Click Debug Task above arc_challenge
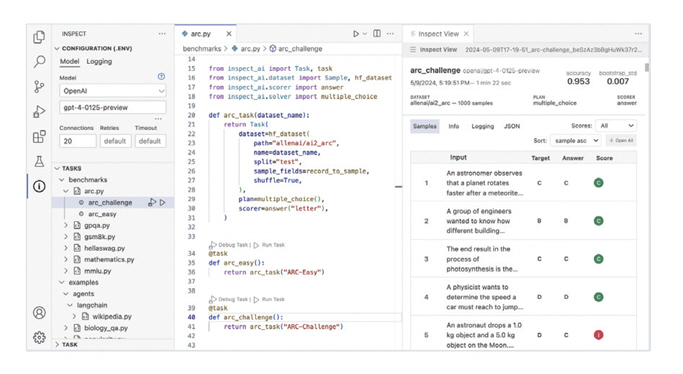 233,299
